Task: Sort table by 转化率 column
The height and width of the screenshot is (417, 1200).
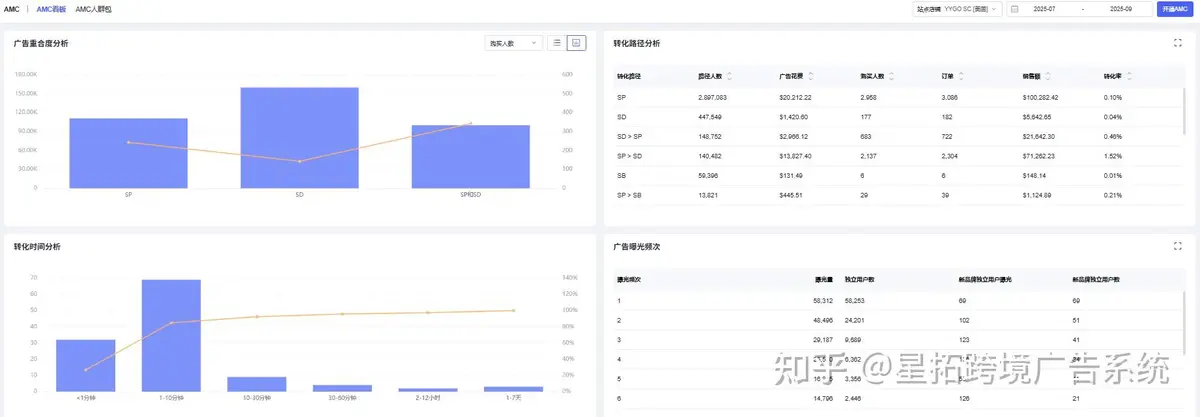Action: coord(1129,76)
